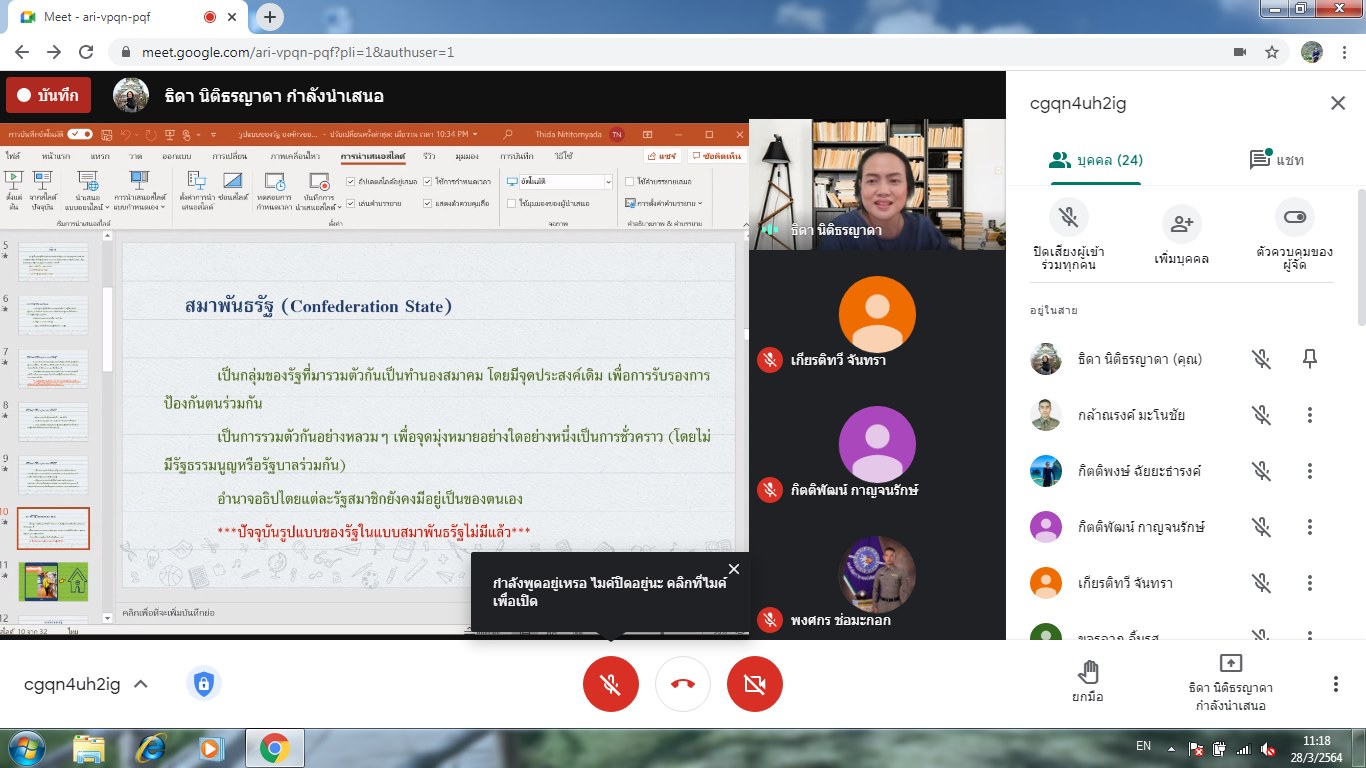
Task: Toggle the host controls switch
Action: point(1294,217)
